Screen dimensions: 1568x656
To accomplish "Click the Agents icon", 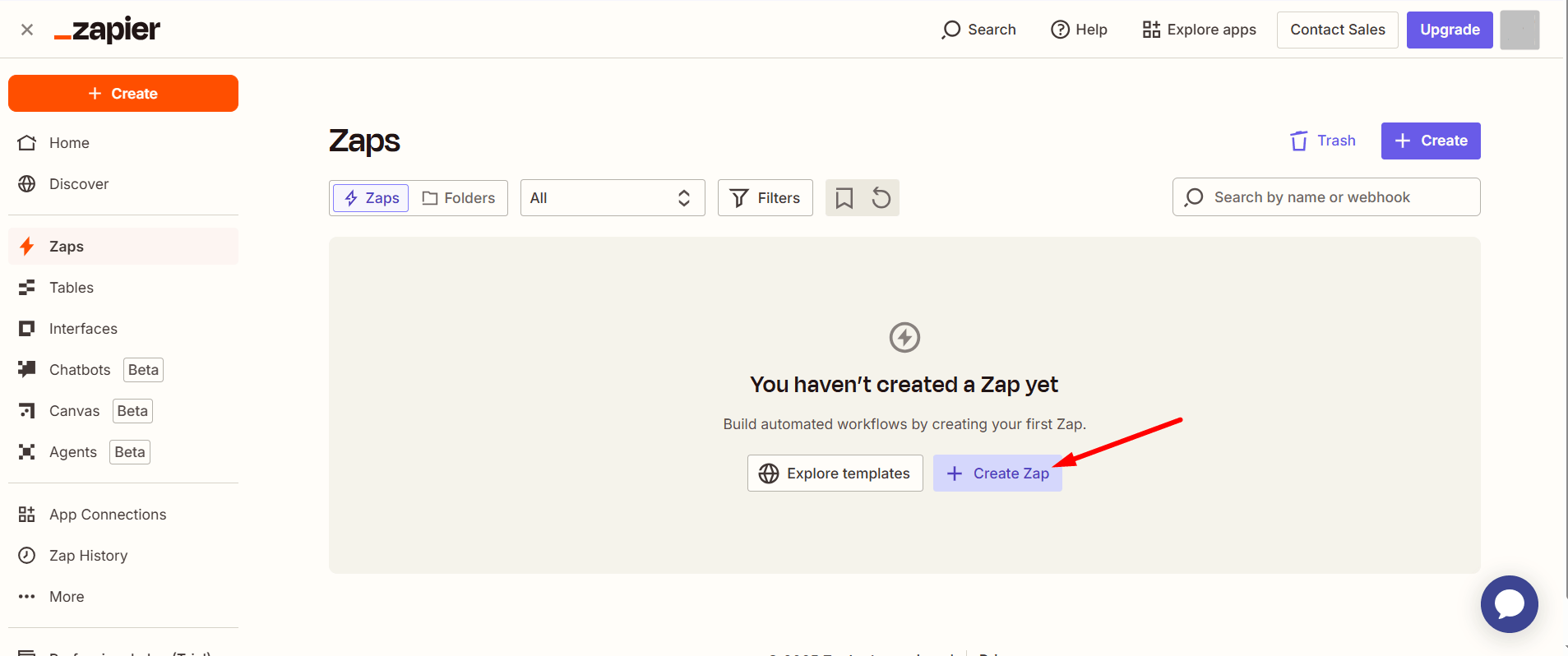I will point(27,452).
